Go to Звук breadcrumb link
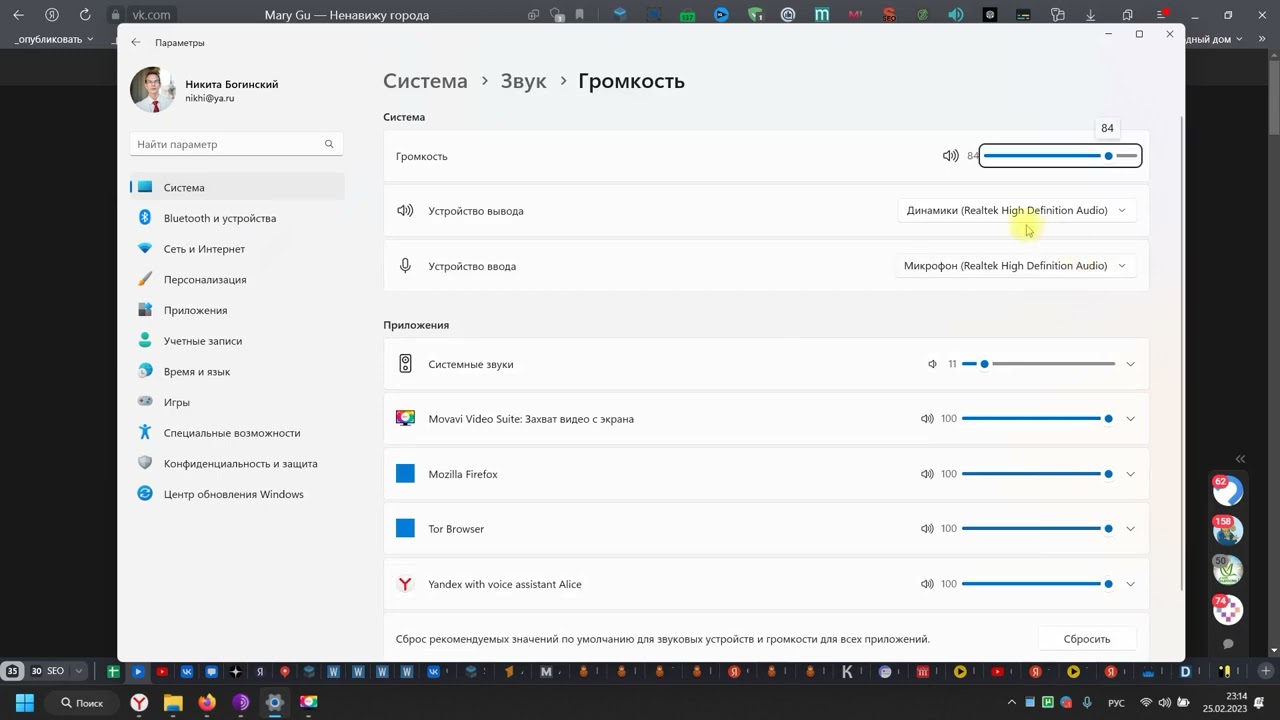1280x720 pixels. [x=523, y=81]
